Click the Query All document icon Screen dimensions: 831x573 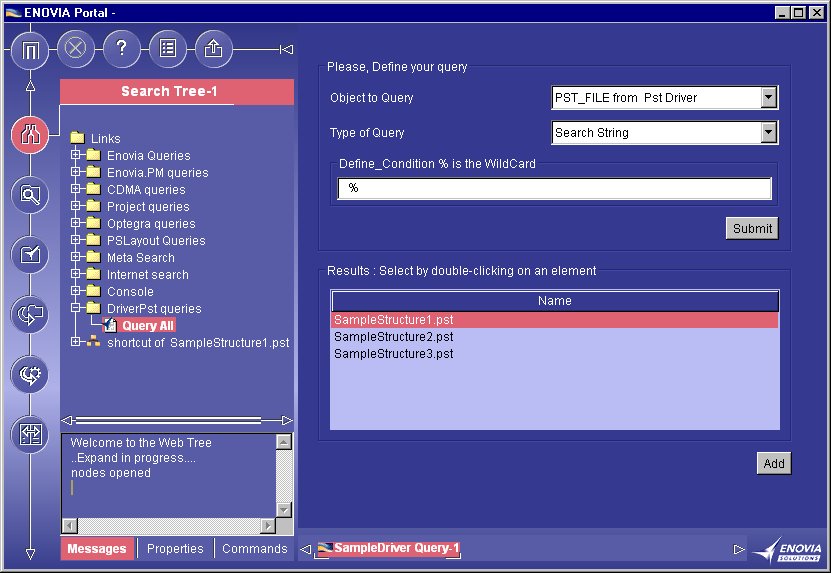coord(110,325)
